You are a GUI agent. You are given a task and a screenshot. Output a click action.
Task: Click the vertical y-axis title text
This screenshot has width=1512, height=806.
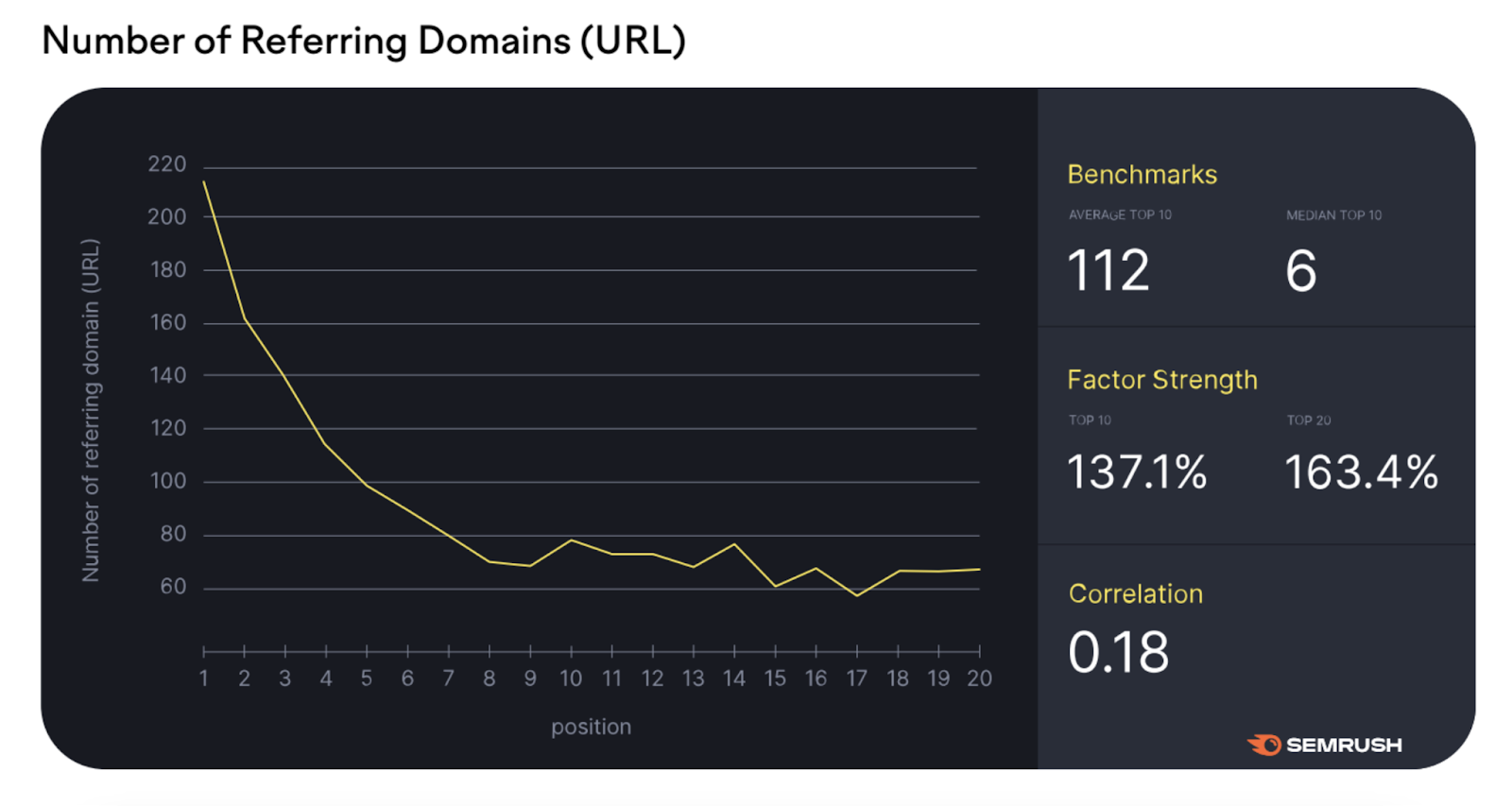click(91, 409)
